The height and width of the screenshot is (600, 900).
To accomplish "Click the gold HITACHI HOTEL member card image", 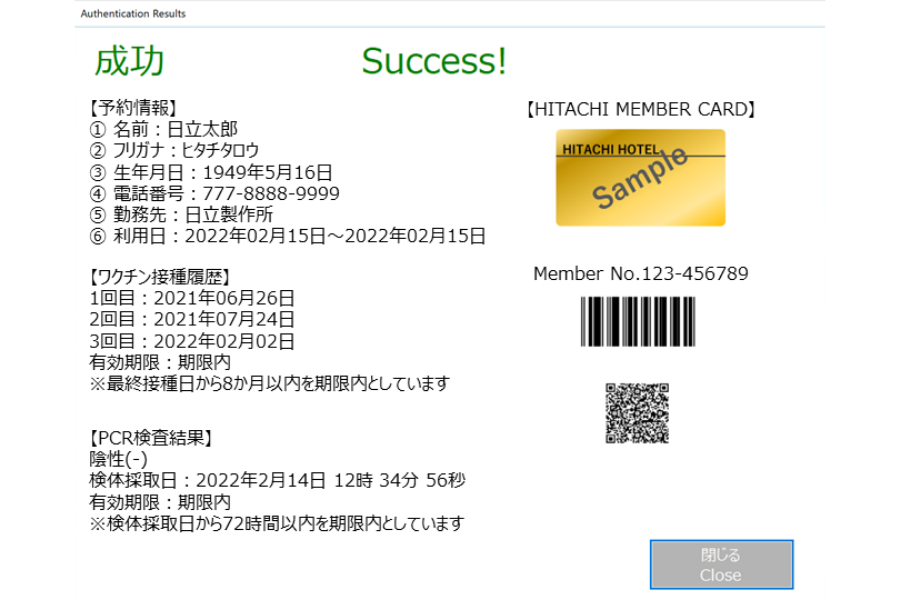I will click(x=641, y=177).
